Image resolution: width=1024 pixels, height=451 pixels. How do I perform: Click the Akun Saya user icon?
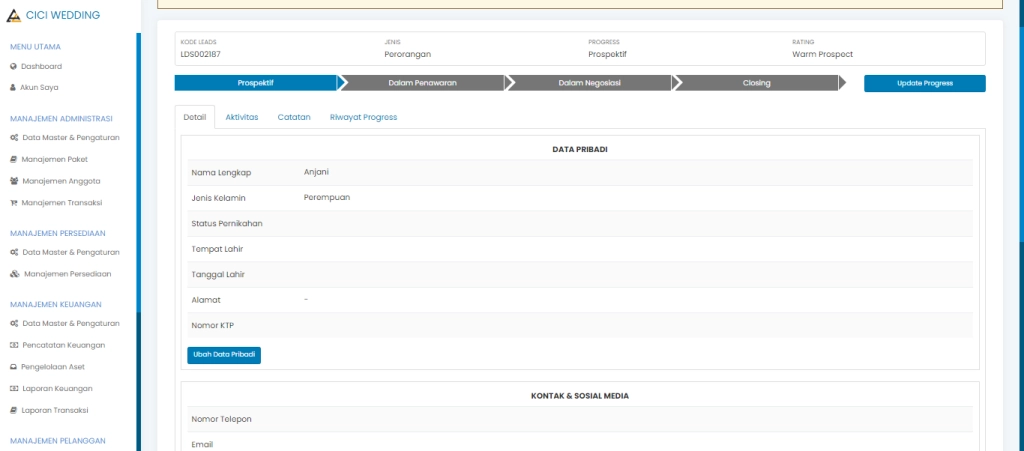pyautogui.click(x=13, y=87)
